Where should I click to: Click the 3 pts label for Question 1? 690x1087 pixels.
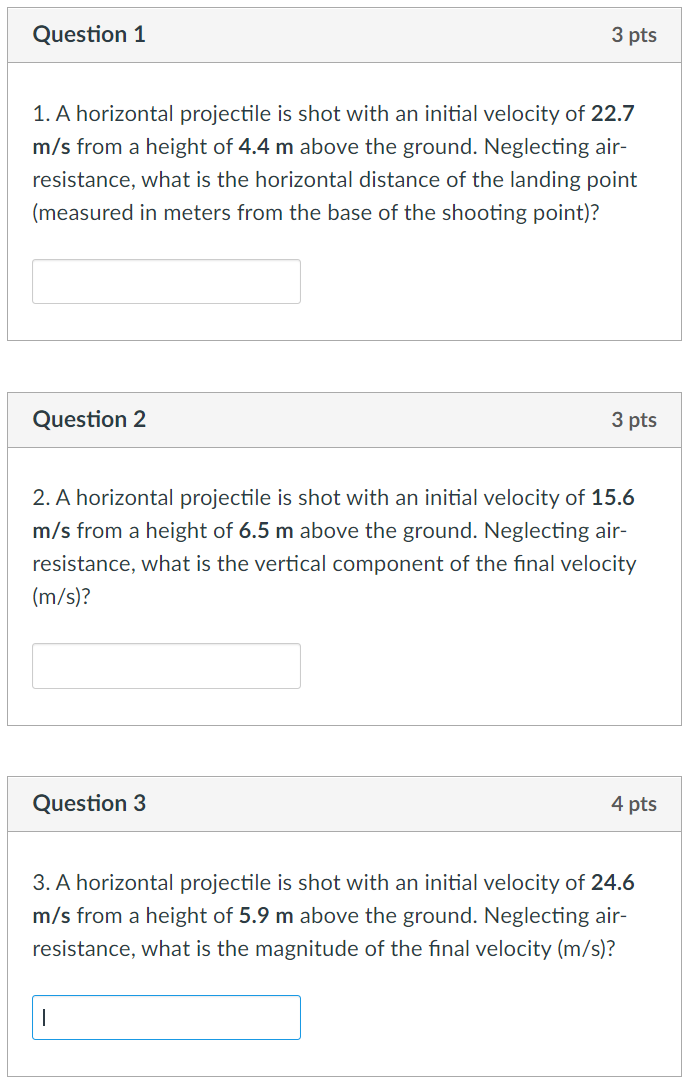pyautogui.click(x=634, y=34)
